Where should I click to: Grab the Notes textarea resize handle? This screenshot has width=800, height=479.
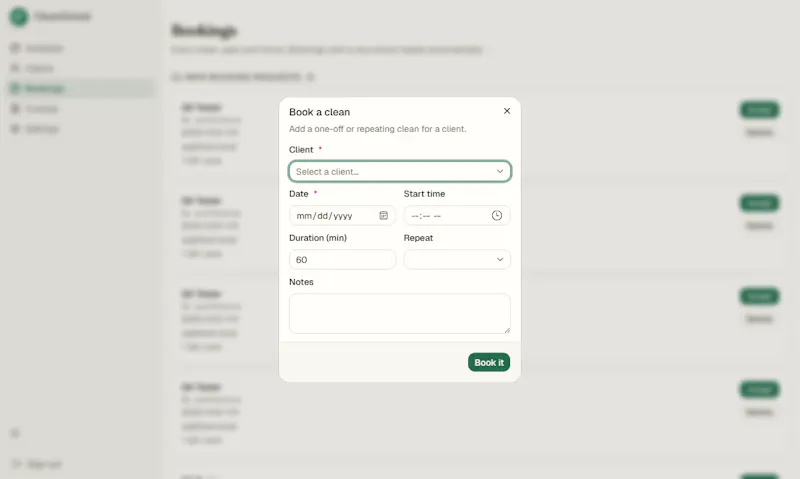[507, 330]
